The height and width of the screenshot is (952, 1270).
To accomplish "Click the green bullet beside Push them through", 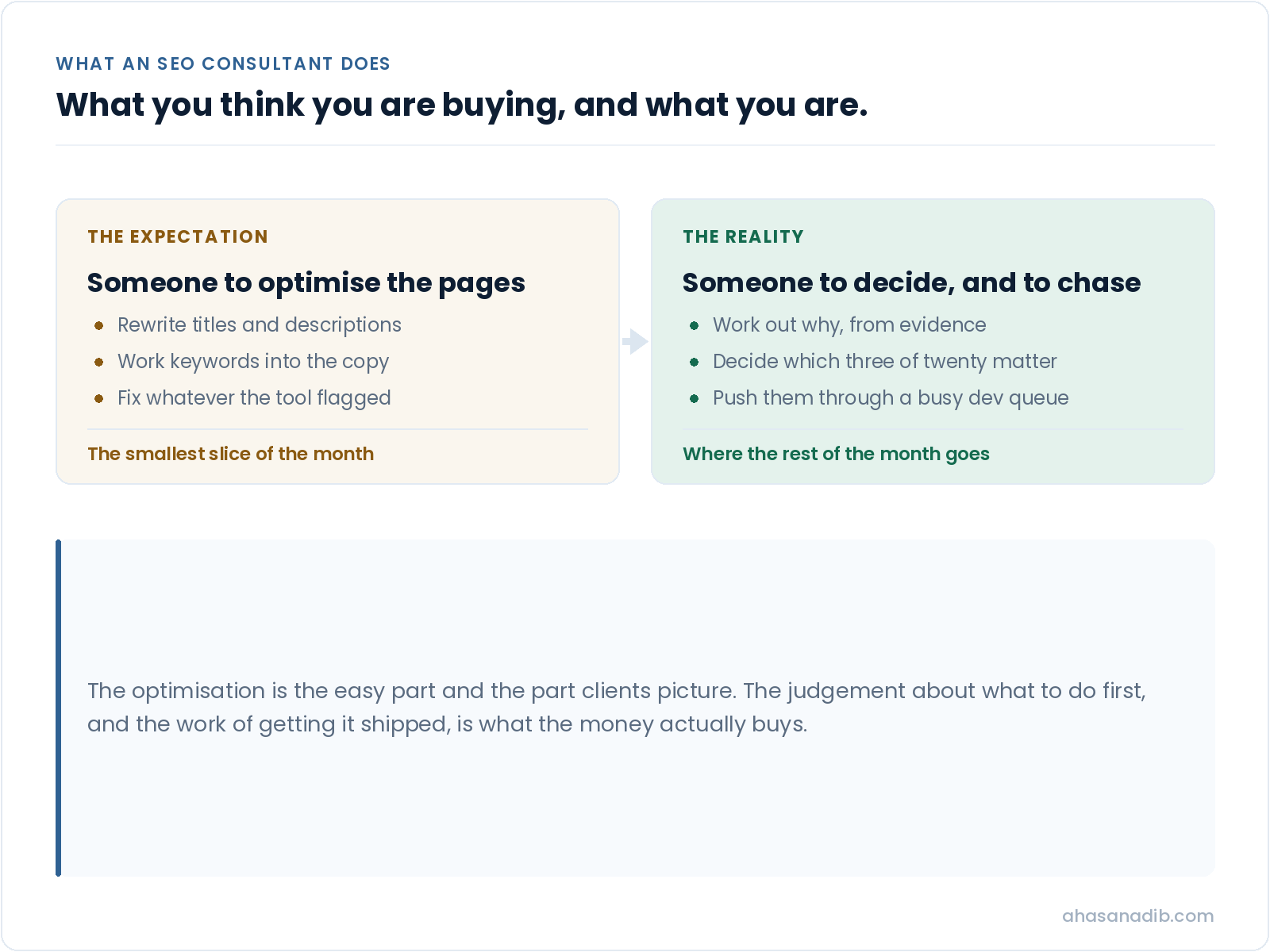I will [695, 398].
